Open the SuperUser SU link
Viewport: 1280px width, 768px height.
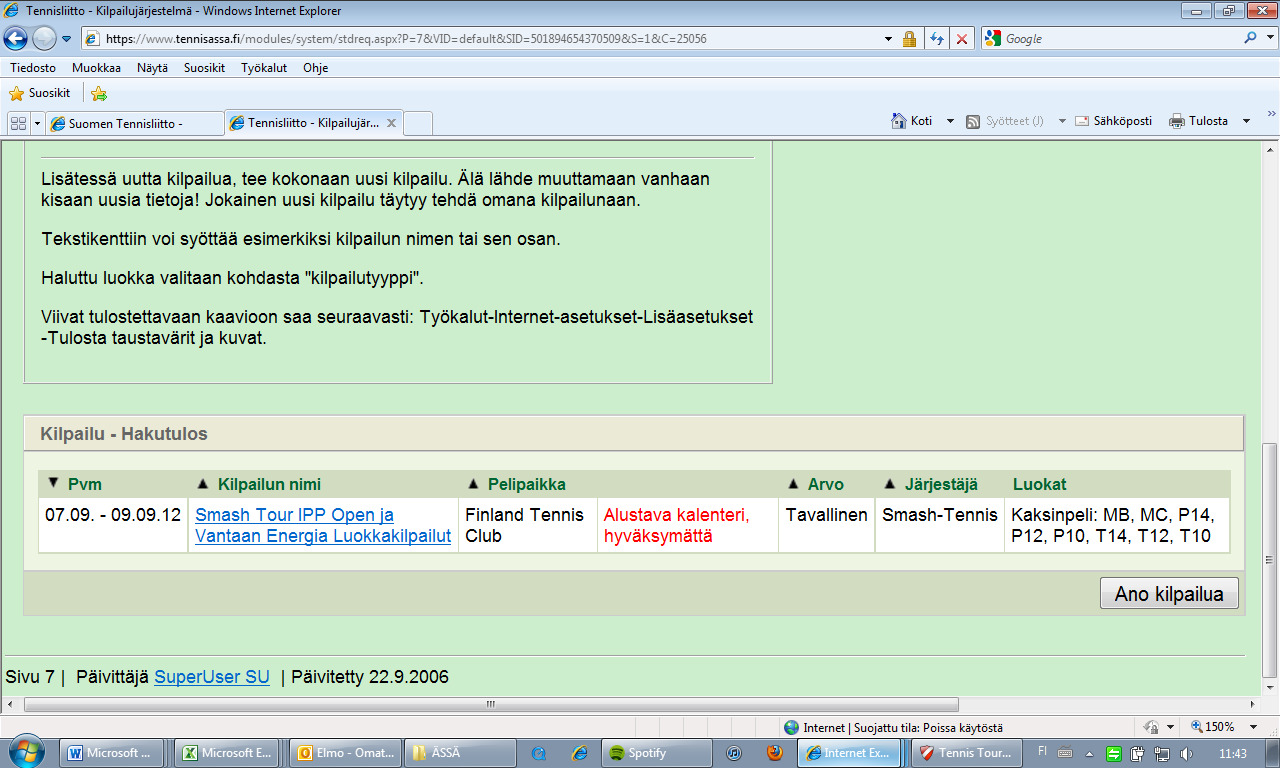coord(212,677)
